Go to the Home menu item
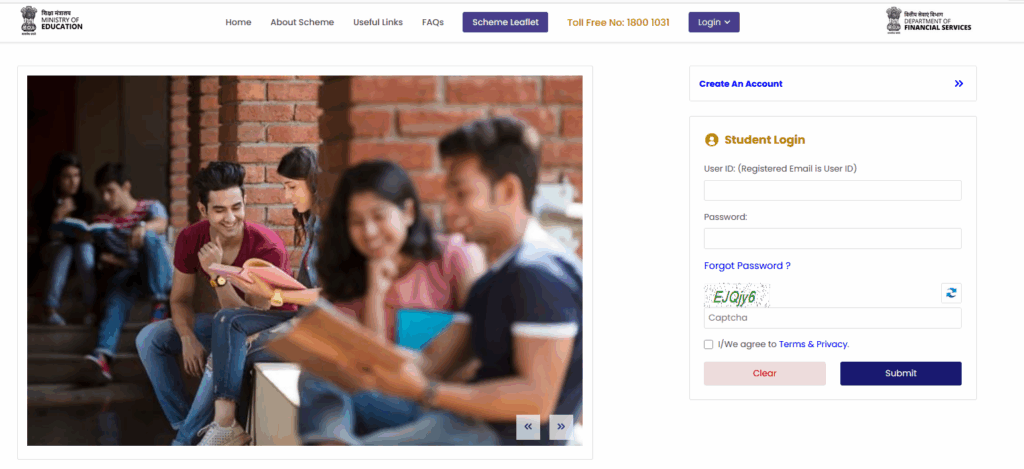Screen dimensions: 1024x469 pyautogui.click(x=238, y=22)
